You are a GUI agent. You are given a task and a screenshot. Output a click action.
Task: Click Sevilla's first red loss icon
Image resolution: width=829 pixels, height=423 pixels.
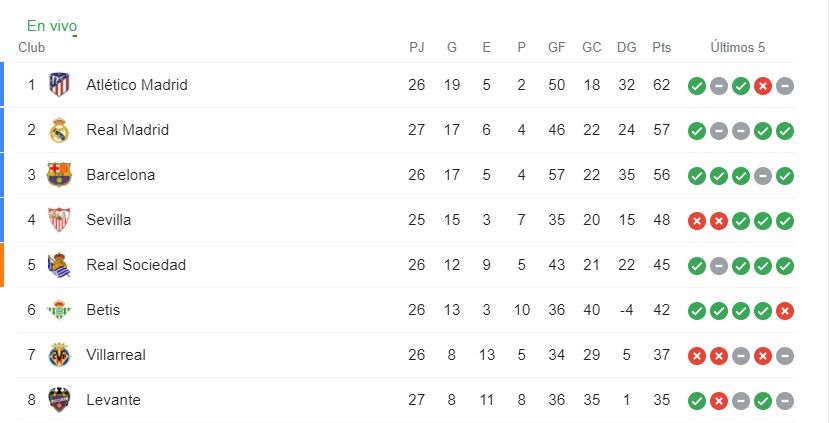pyautogui.click(x=697, y=221)
